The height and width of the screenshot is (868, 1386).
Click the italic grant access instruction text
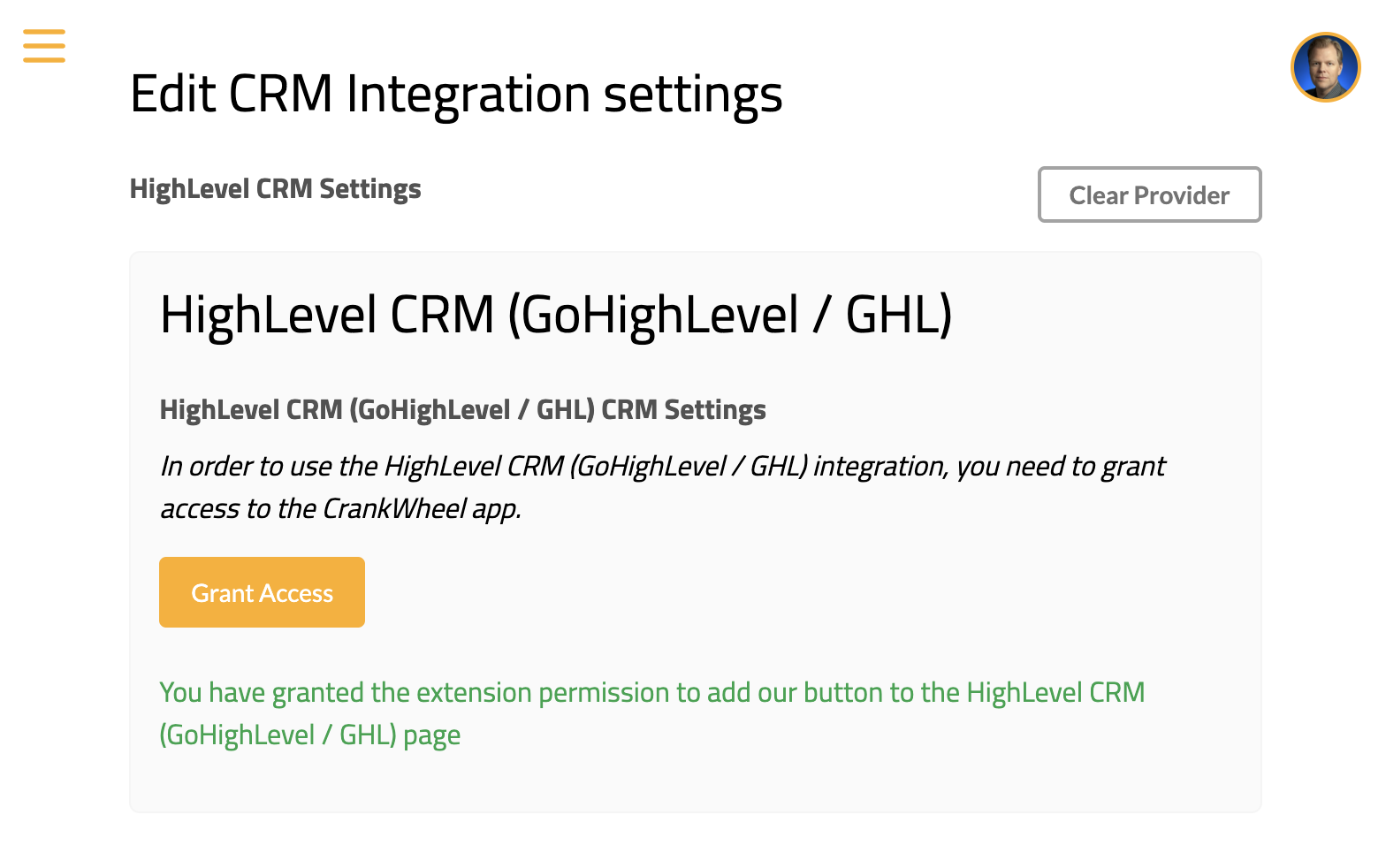662,467
